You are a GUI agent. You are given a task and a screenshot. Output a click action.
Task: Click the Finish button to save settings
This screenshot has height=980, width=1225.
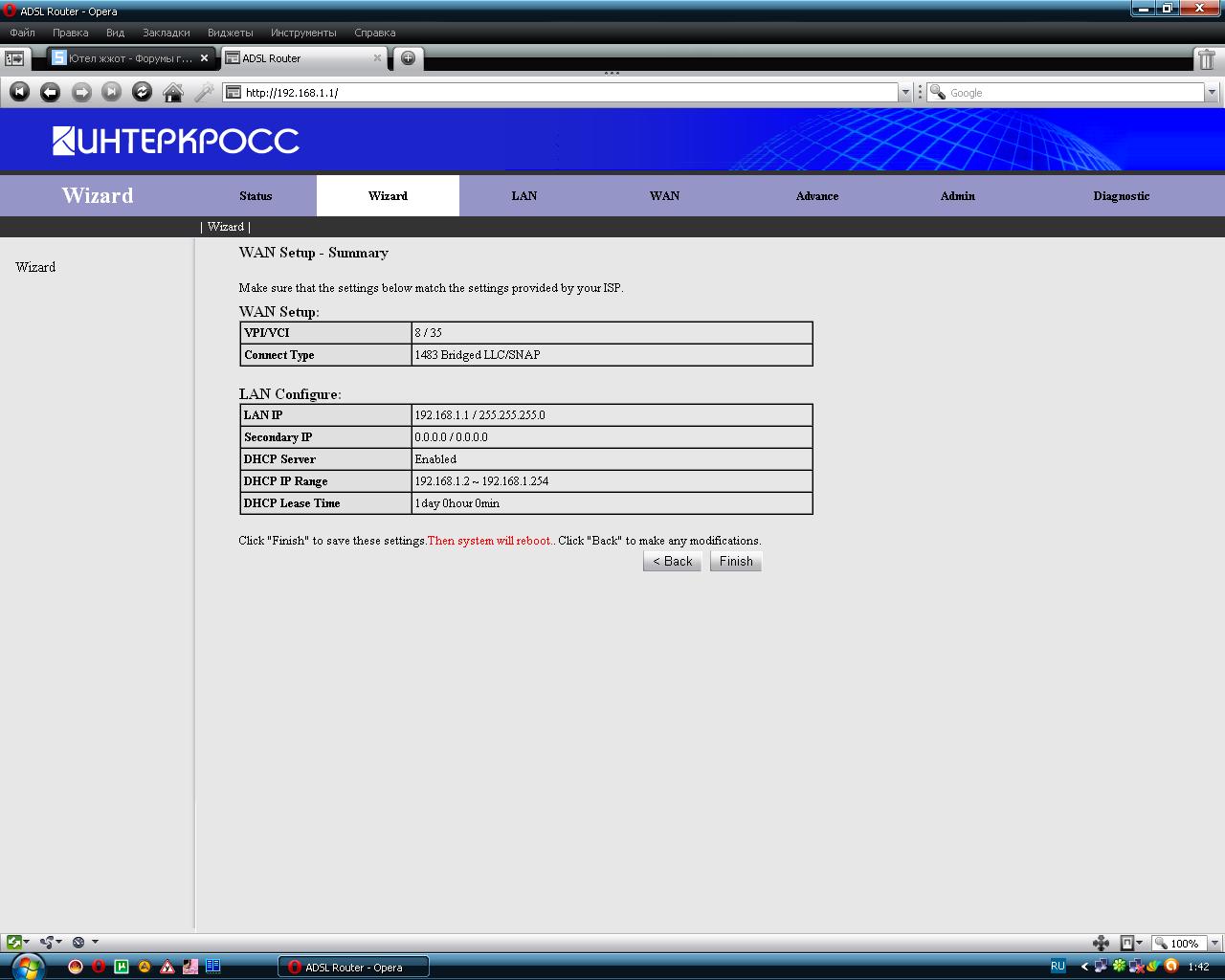(x=735, y=562)
